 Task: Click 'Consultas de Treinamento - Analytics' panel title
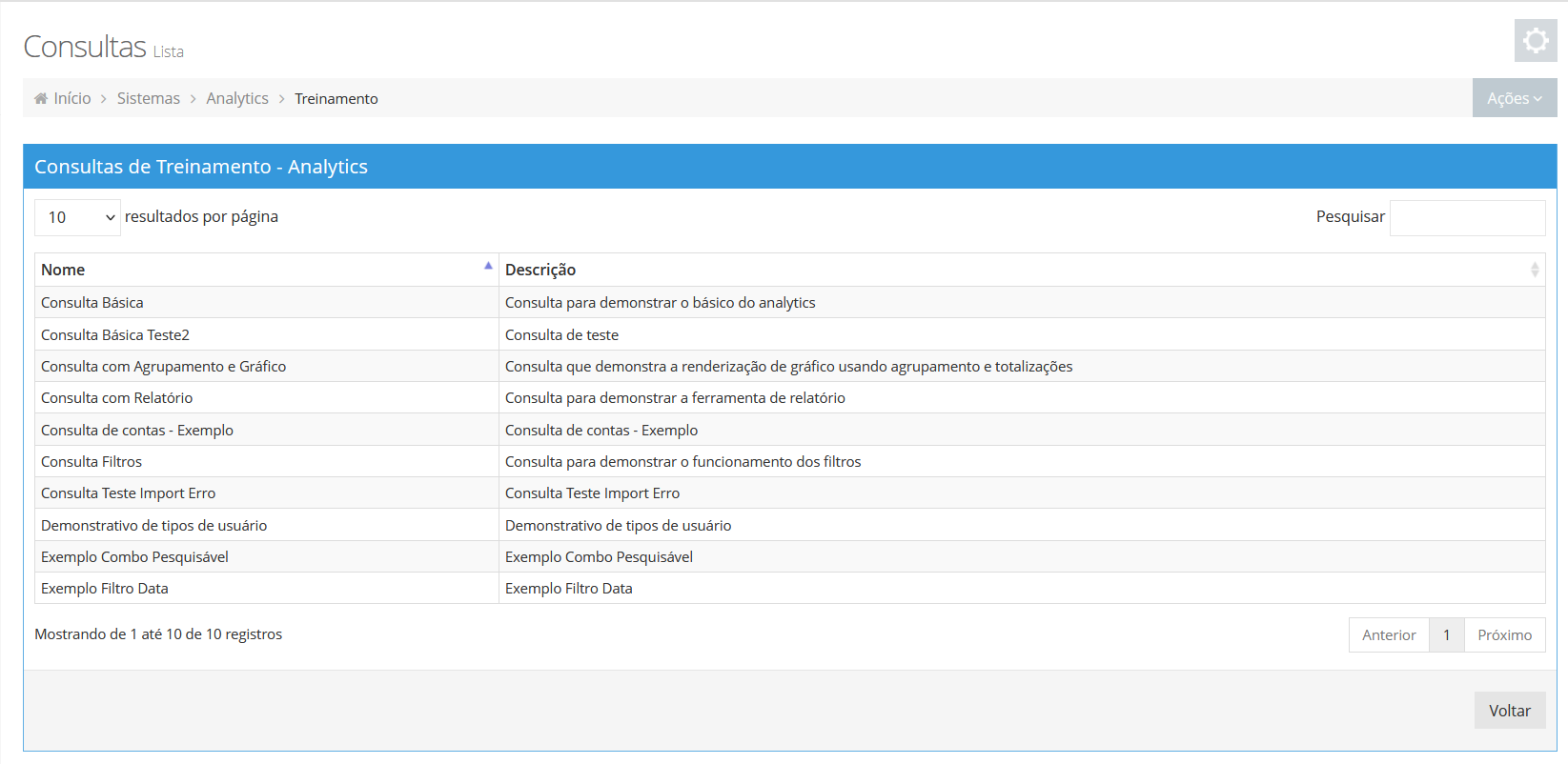coord(201,167)
